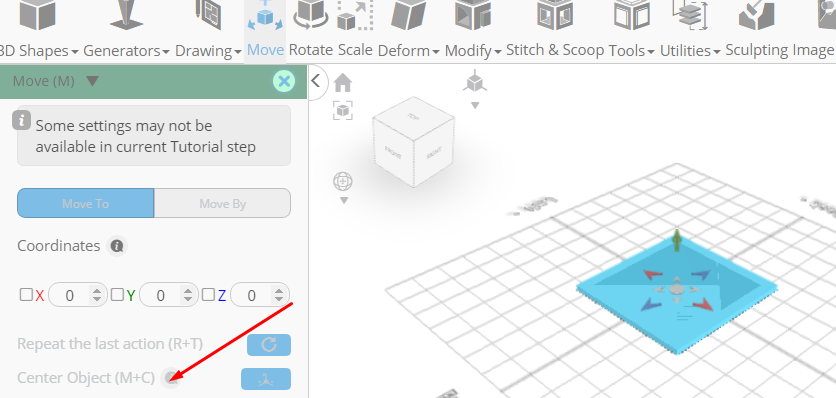This screenshot has width=836, height=398.
Task: Show the Center Object info tooltip icon
Action: 172,378
